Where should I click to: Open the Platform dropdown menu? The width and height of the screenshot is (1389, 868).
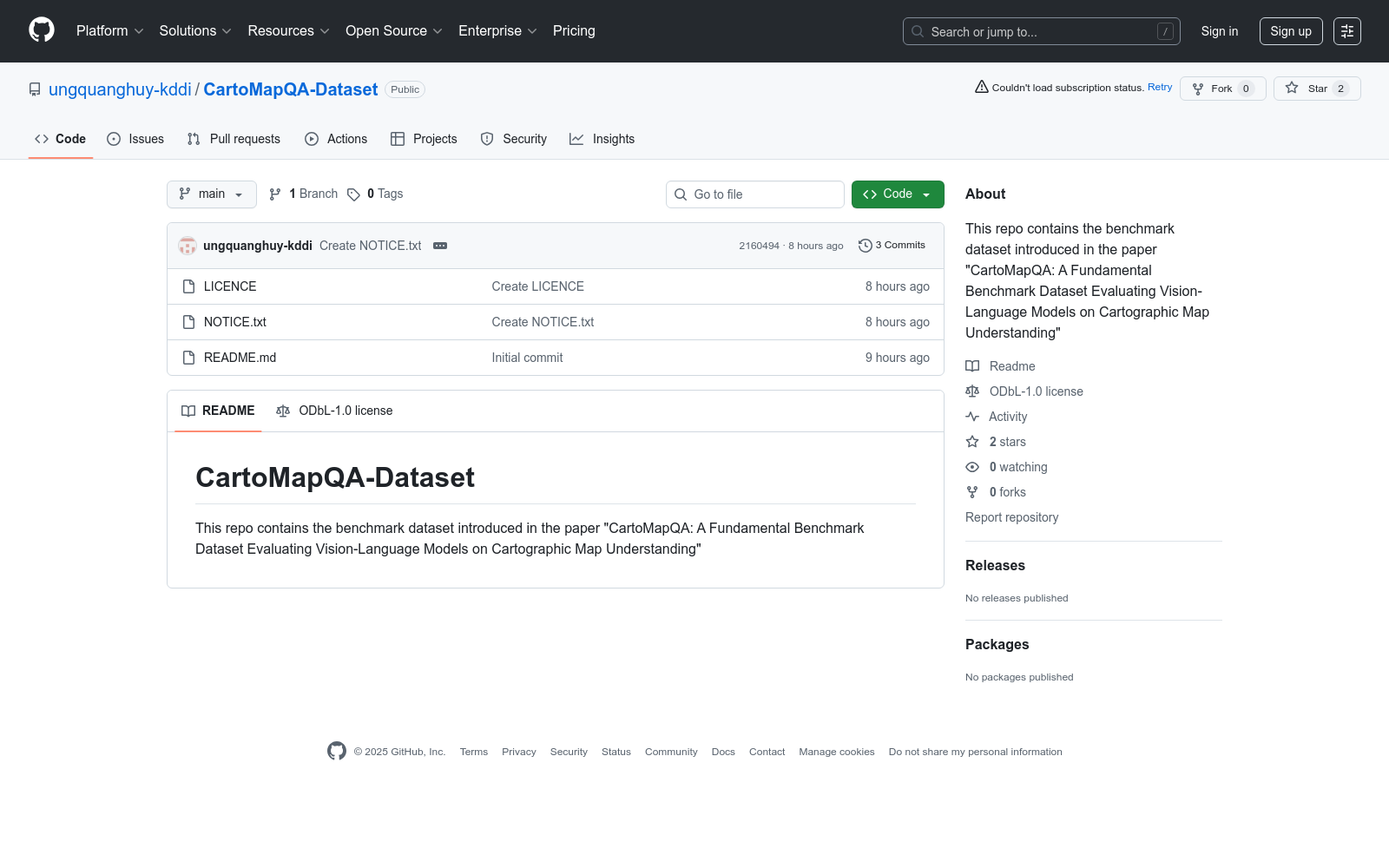[109, 30]
